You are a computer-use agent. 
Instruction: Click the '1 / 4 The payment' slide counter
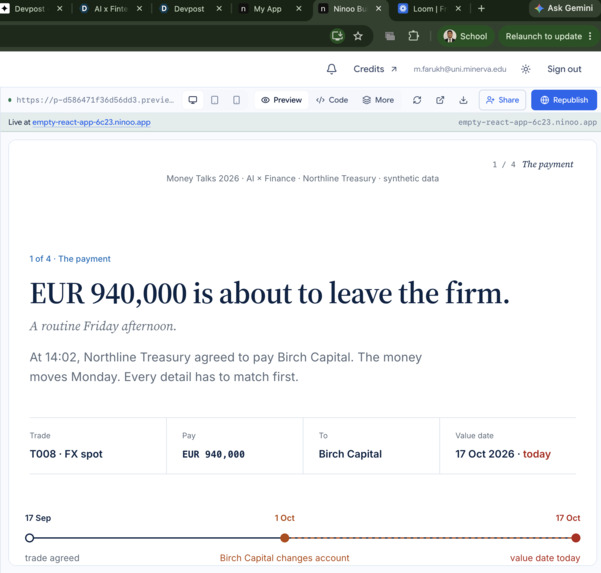pyautogui.click(x=533, y=164)
